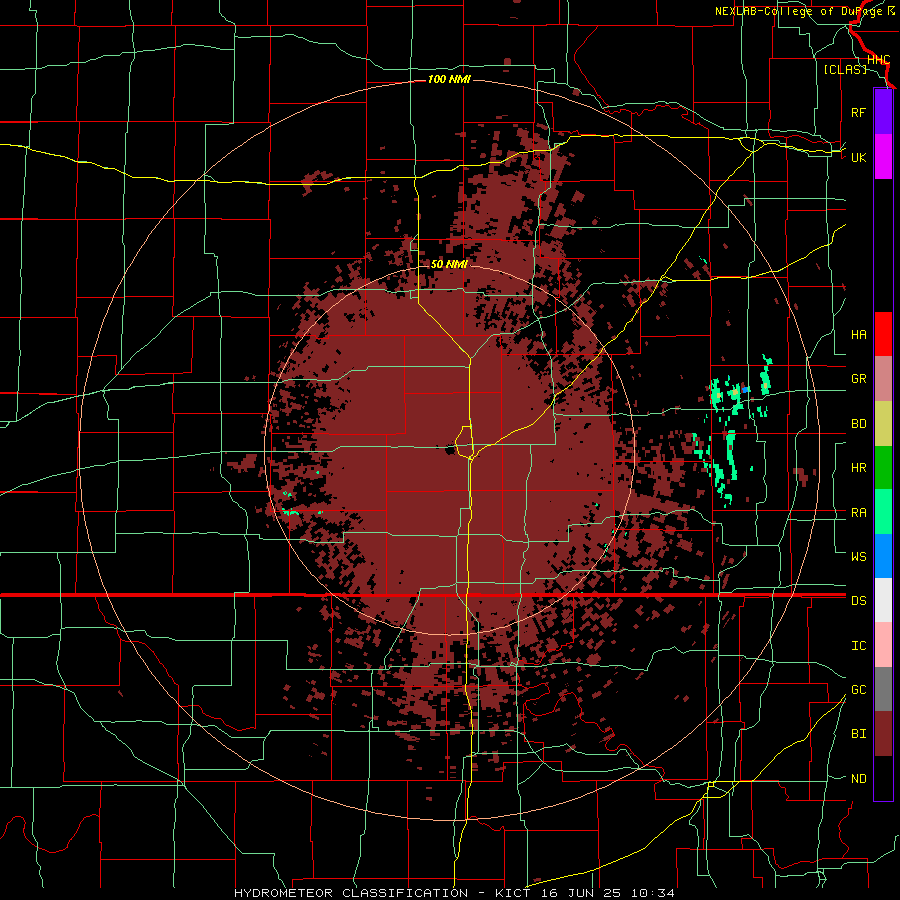Click the BI legend label

point(858,734)
